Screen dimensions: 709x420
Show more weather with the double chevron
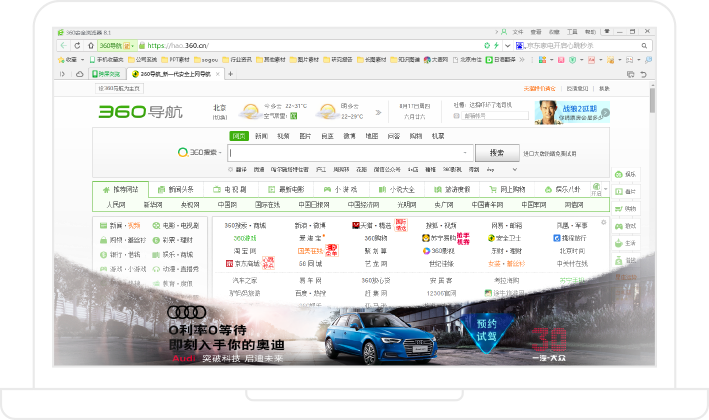coord(378,112)
